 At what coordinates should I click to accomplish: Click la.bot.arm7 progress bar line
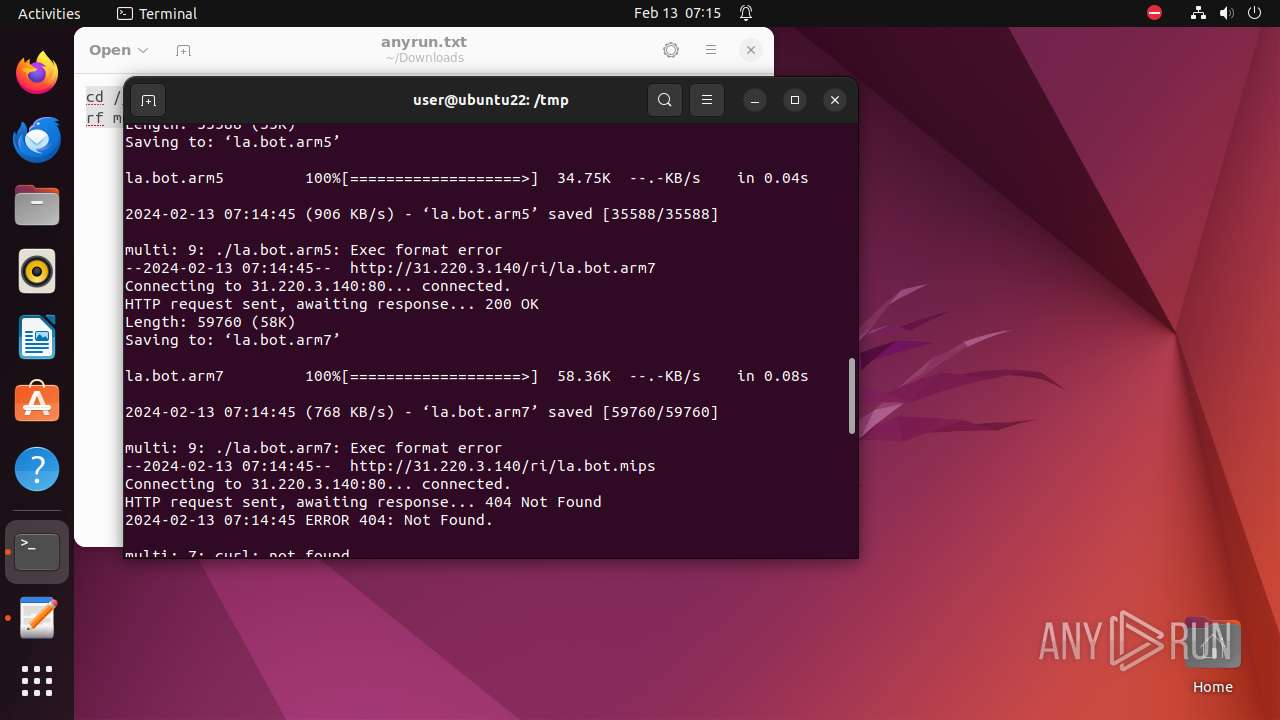[467, 376]
